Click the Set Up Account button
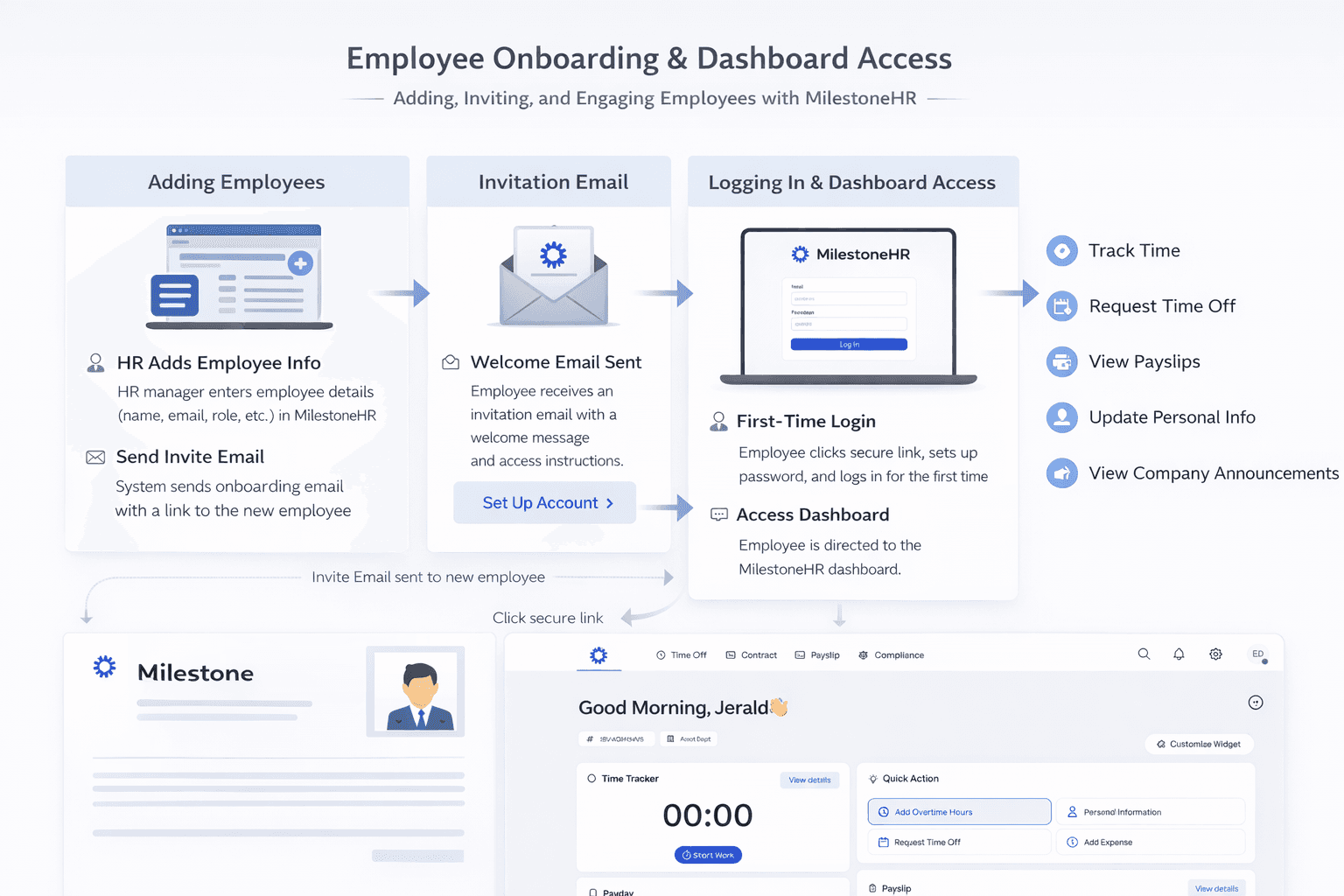This screenshot has height=896, width=1344. click(x=544, y=503)
